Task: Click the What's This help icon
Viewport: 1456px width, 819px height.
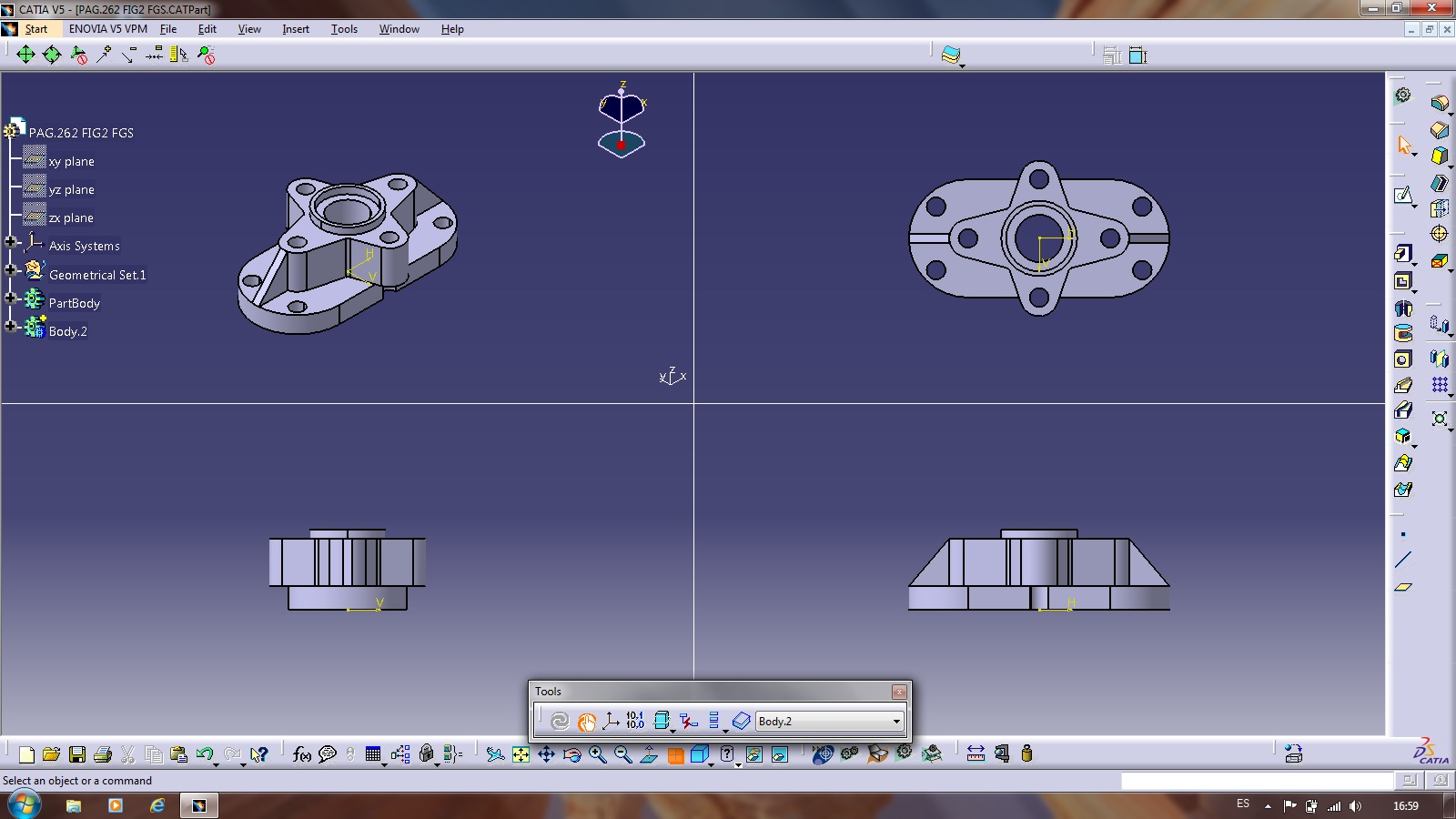Action: pos(259,753)
